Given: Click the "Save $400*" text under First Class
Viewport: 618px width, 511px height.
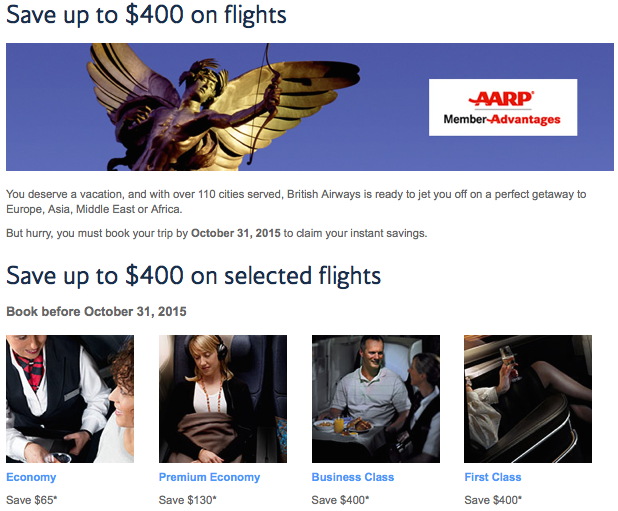Looking at the screenshot, I should pyautogui.click(x=493, y=500).
